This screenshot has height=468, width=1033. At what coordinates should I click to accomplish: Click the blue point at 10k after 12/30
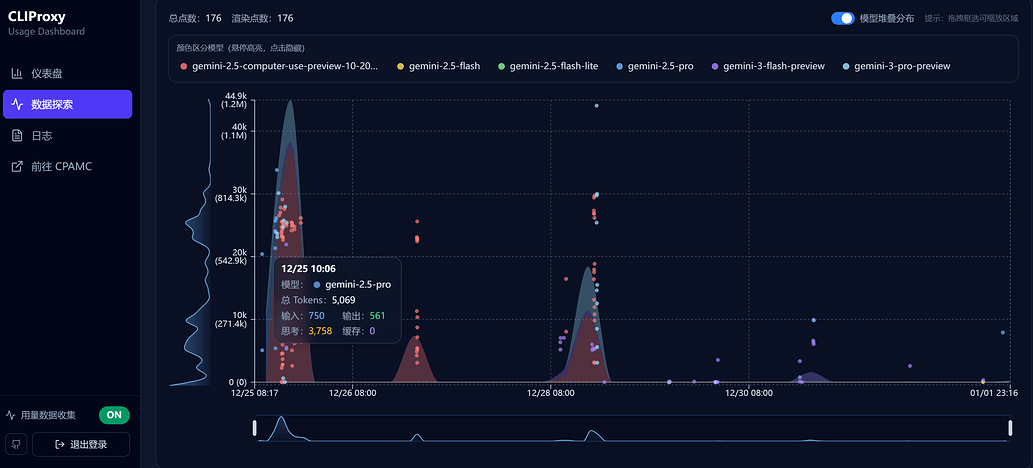[814, 320]
